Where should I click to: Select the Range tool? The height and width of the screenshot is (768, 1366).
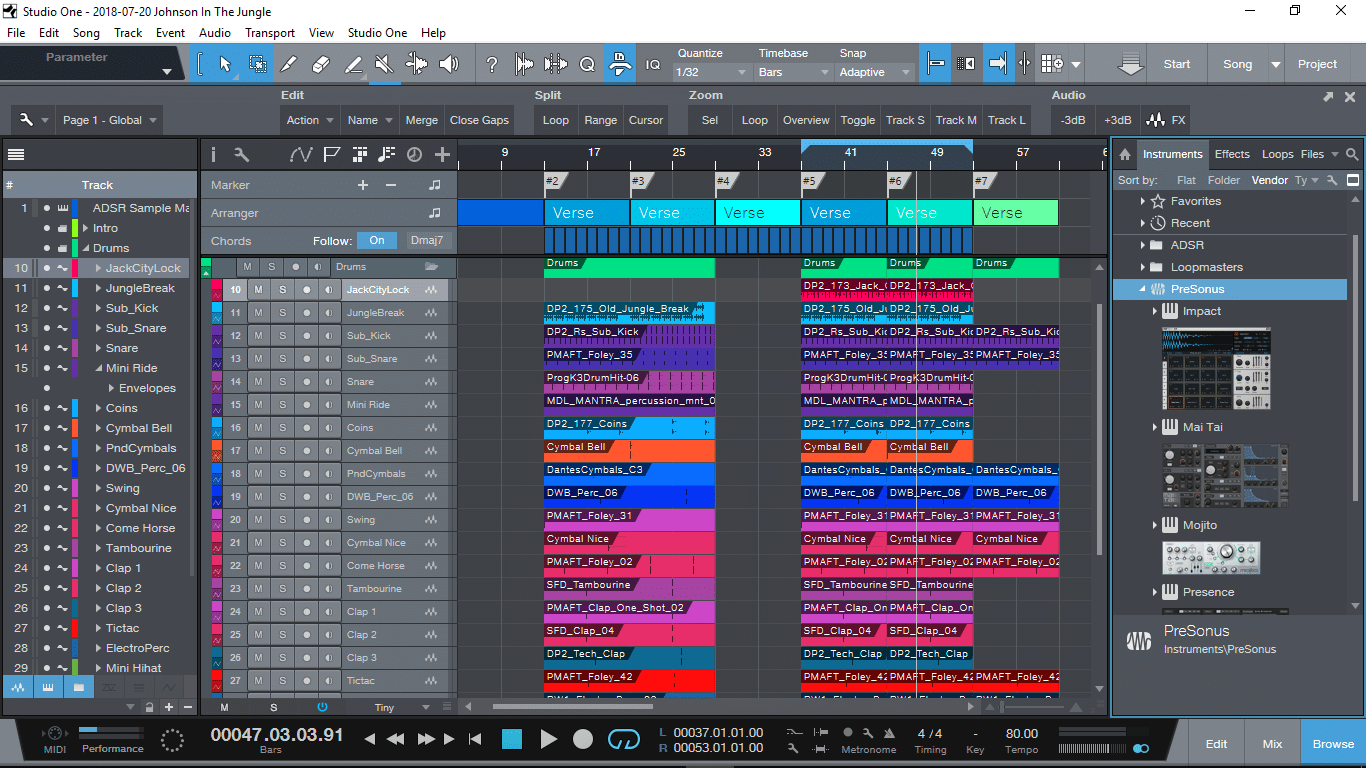tap(257, 64)
